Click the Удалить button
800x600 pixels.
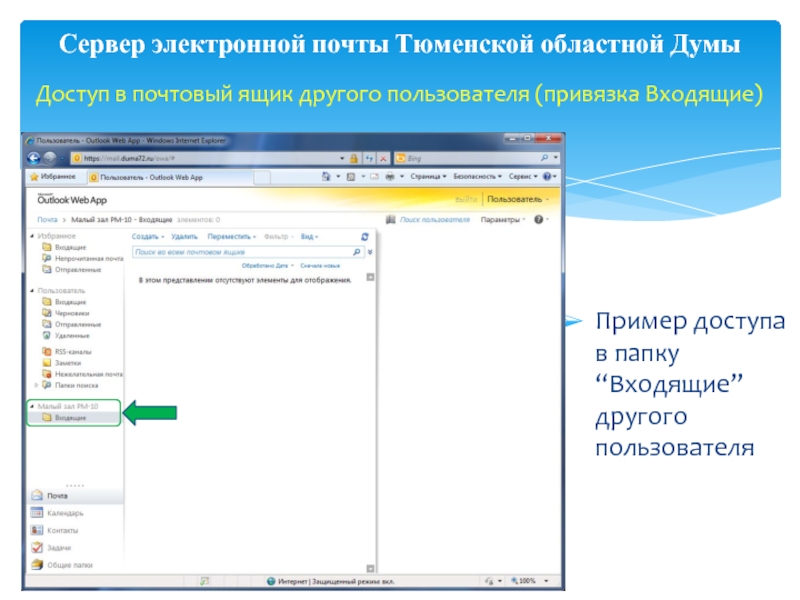pos(184,237)
